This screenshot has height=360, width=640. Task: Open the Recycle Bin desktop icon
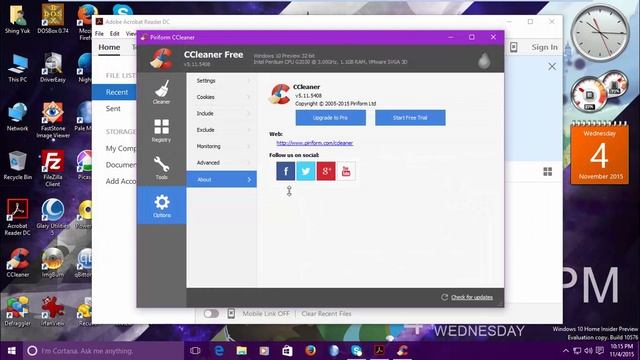tap(18, 166)
